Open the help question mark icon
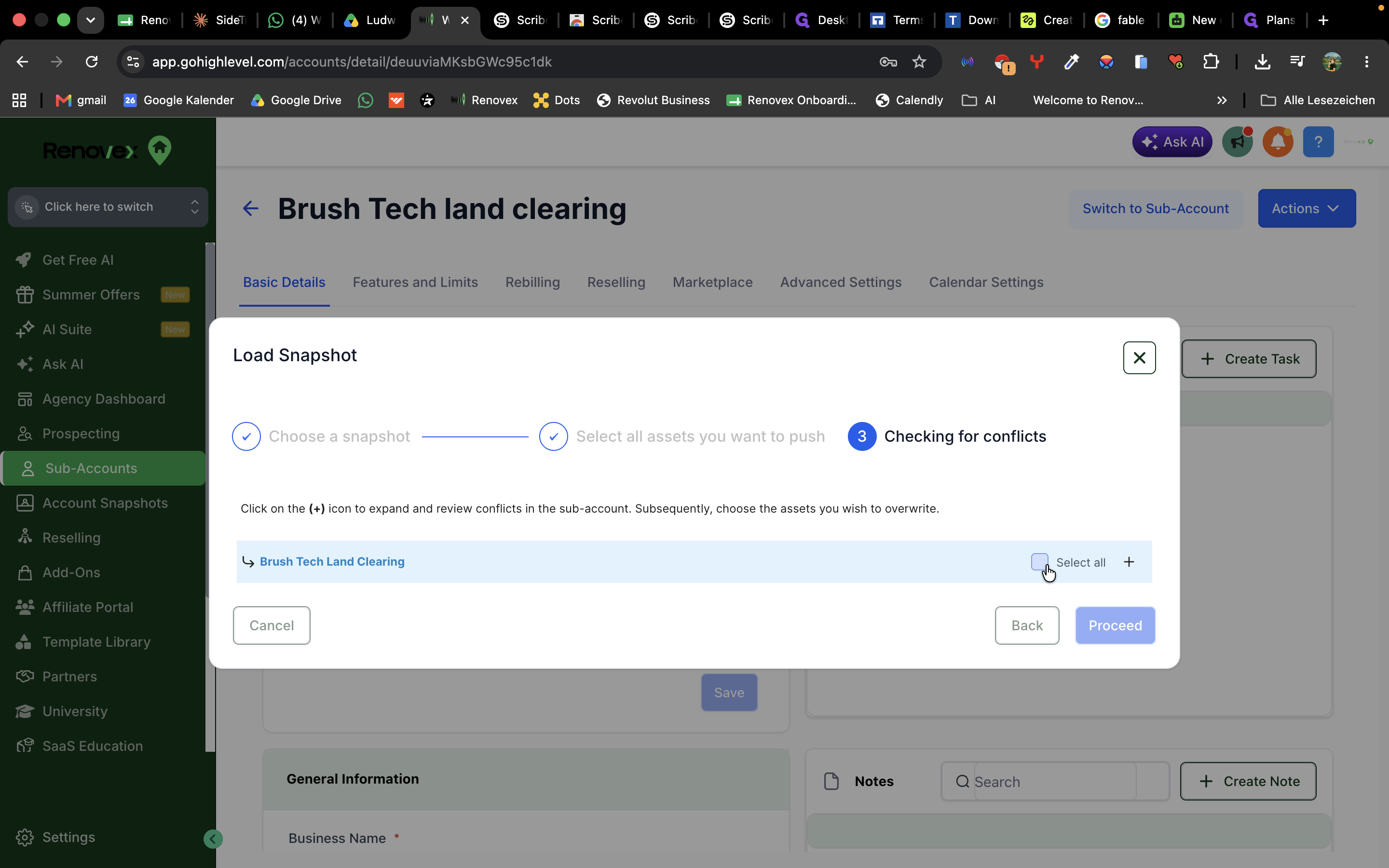 [1318, 142]
